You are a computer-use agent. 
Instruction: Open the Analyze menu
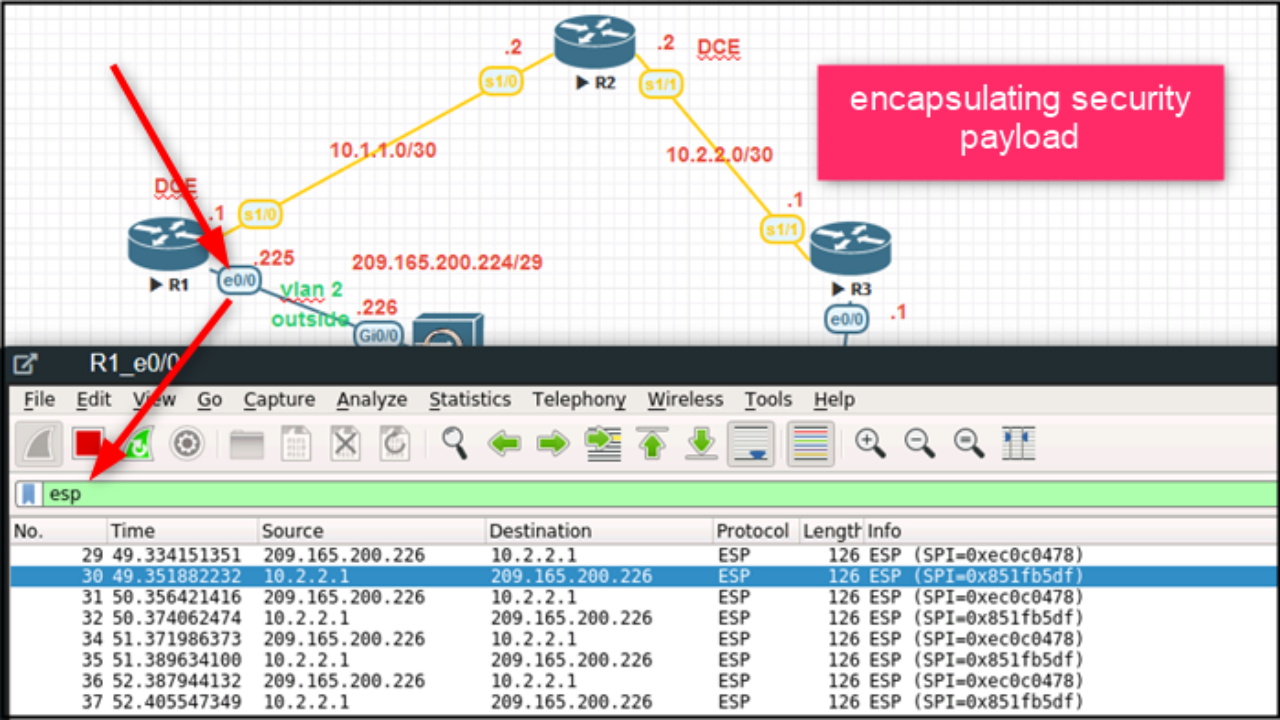coord(371,400)
